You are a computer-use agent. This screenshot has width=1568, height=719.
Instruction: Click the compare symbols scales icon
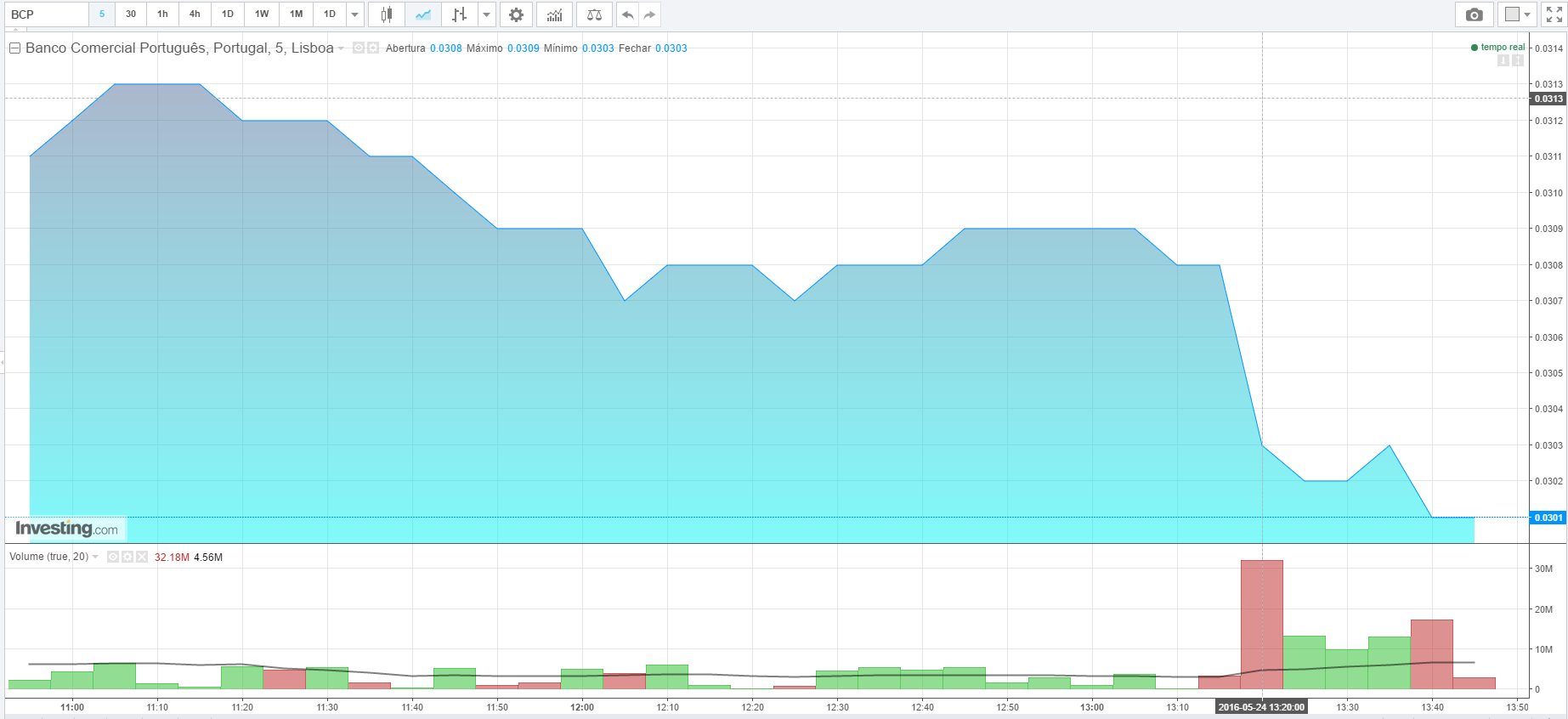coord(594,14)
